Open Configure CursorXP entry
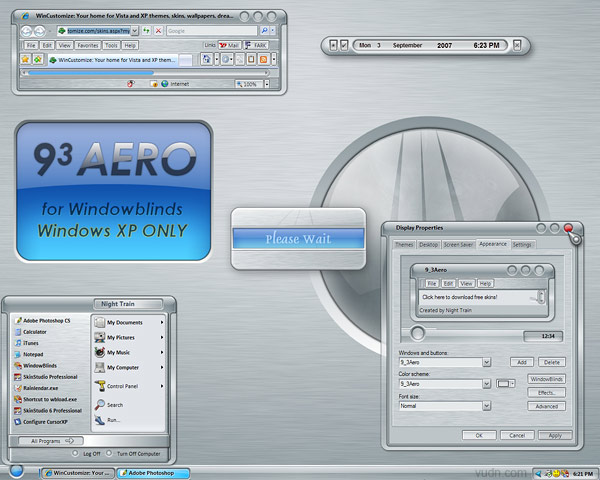600x480 pixels. 41,422
